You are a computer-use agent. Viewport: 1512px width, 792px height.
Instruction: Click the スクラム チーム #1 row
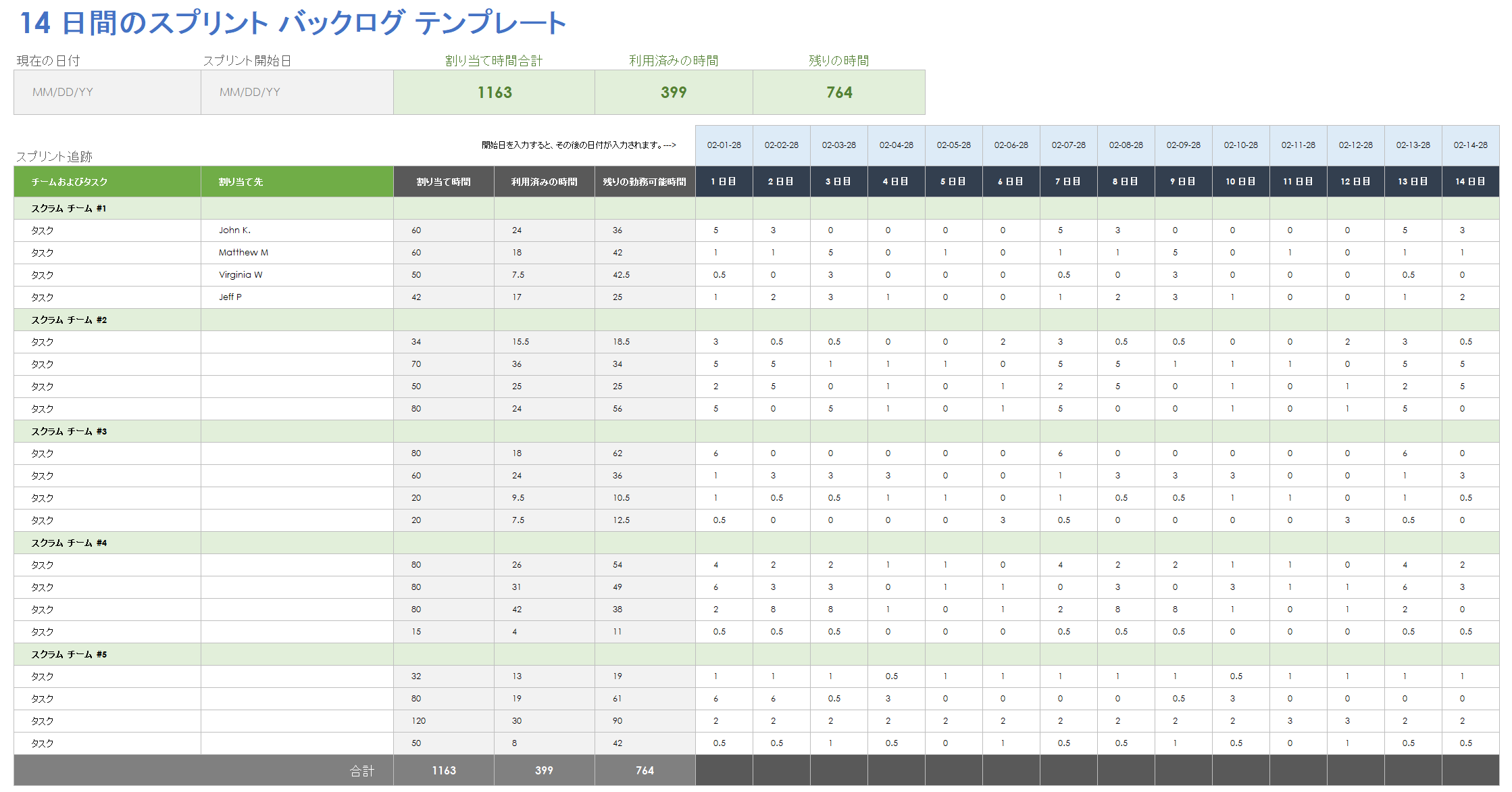(x=757, y=208)
